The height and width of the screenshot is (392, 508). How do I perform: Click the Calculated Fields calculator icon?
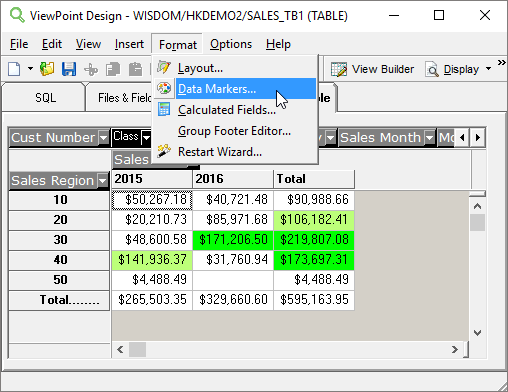coord(164,109)
